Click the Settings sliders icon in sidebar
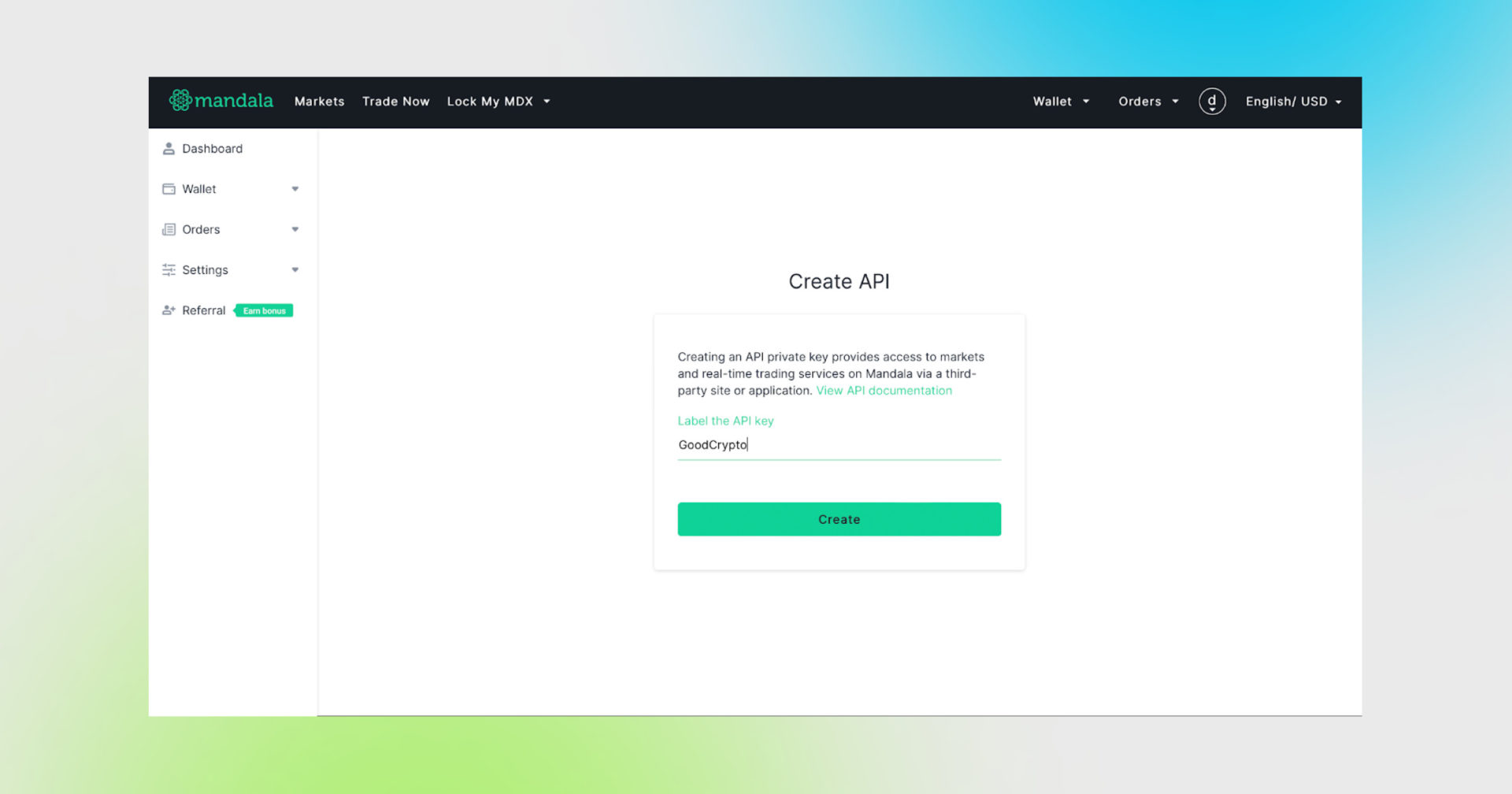Image resolution: width=1512 pixels, height=794 pixels. [x=169, y=269]
